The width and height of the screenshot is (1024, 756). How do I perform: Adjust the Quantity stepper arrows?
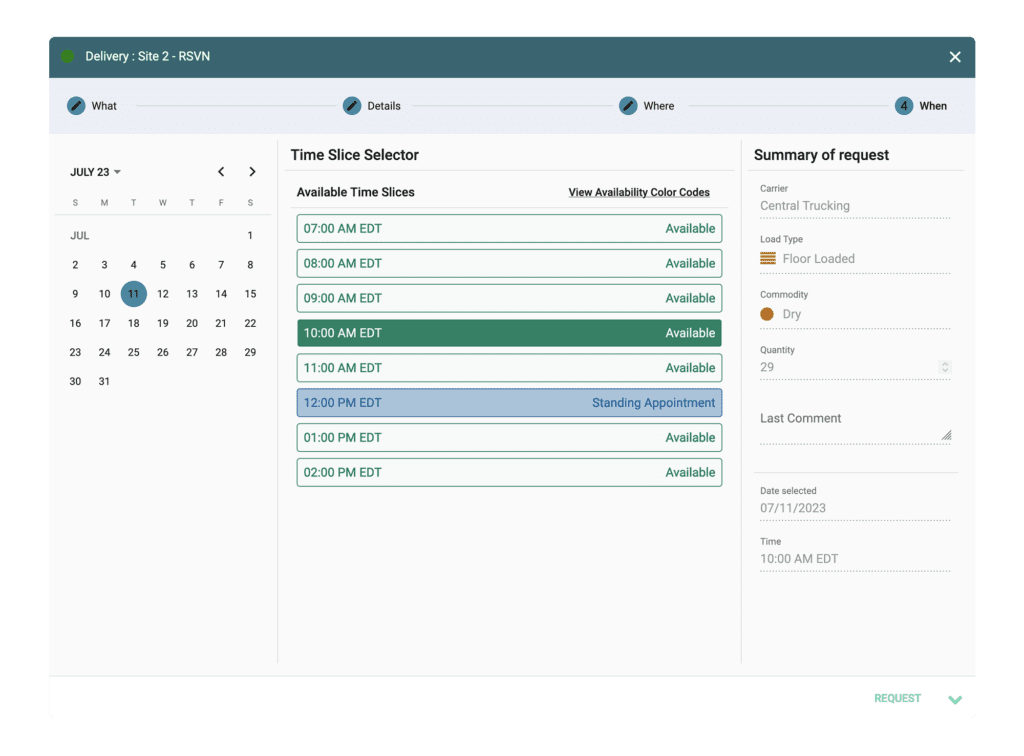[944, 368]
